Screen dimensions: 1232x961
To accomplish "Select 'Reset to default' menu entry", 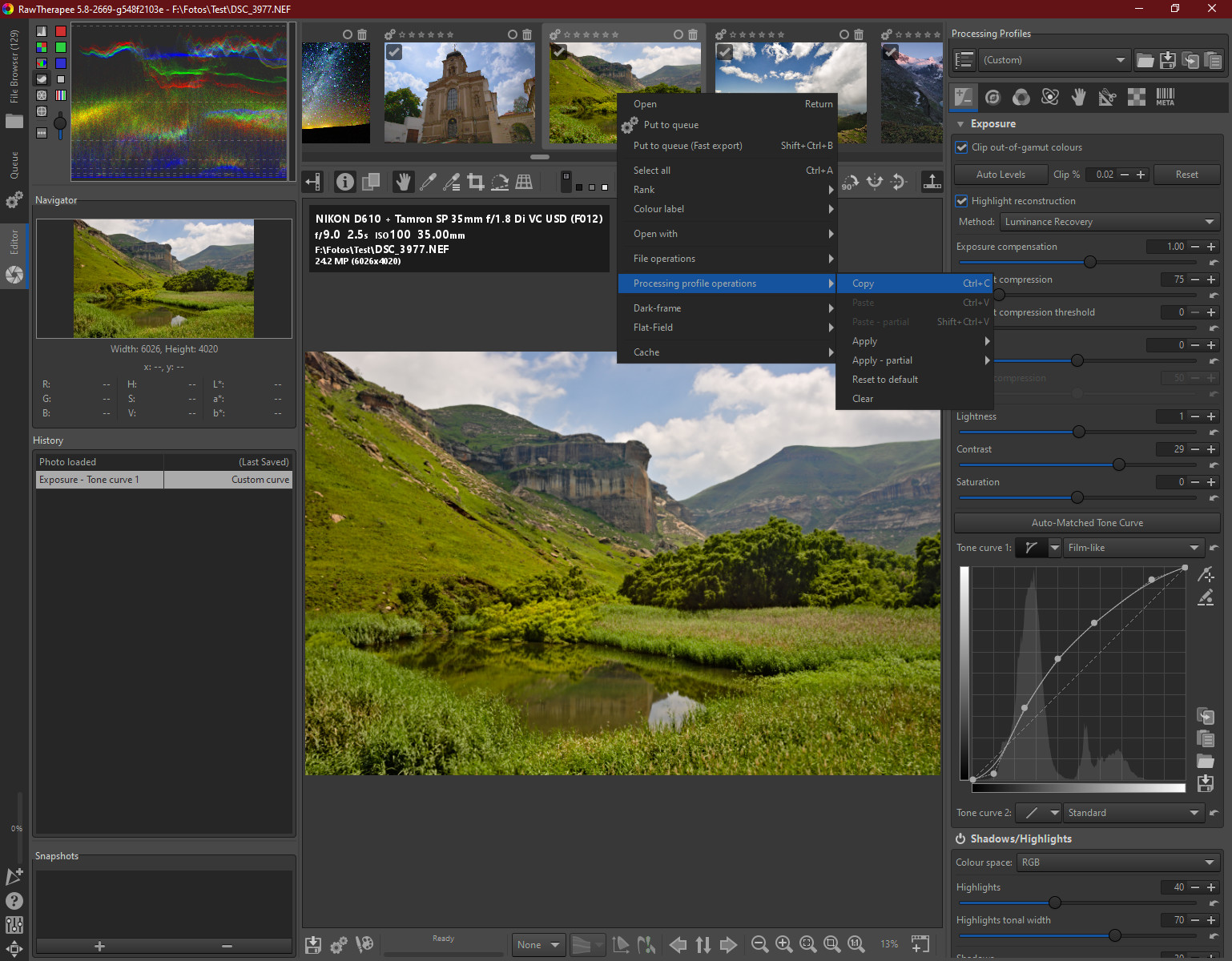I will click(884, 380).
